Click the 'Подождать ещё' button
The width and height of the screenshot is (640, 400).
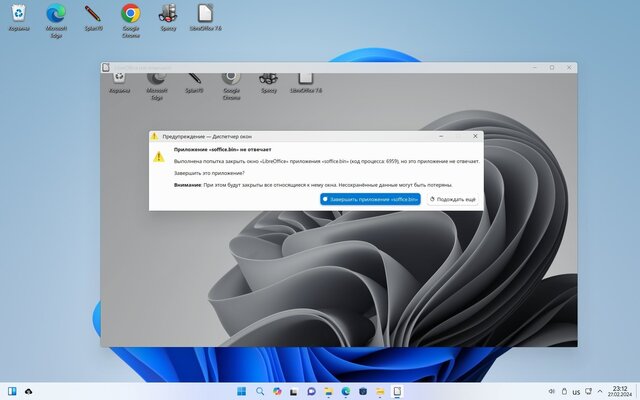pyautogui.click(x=452, y=199)
